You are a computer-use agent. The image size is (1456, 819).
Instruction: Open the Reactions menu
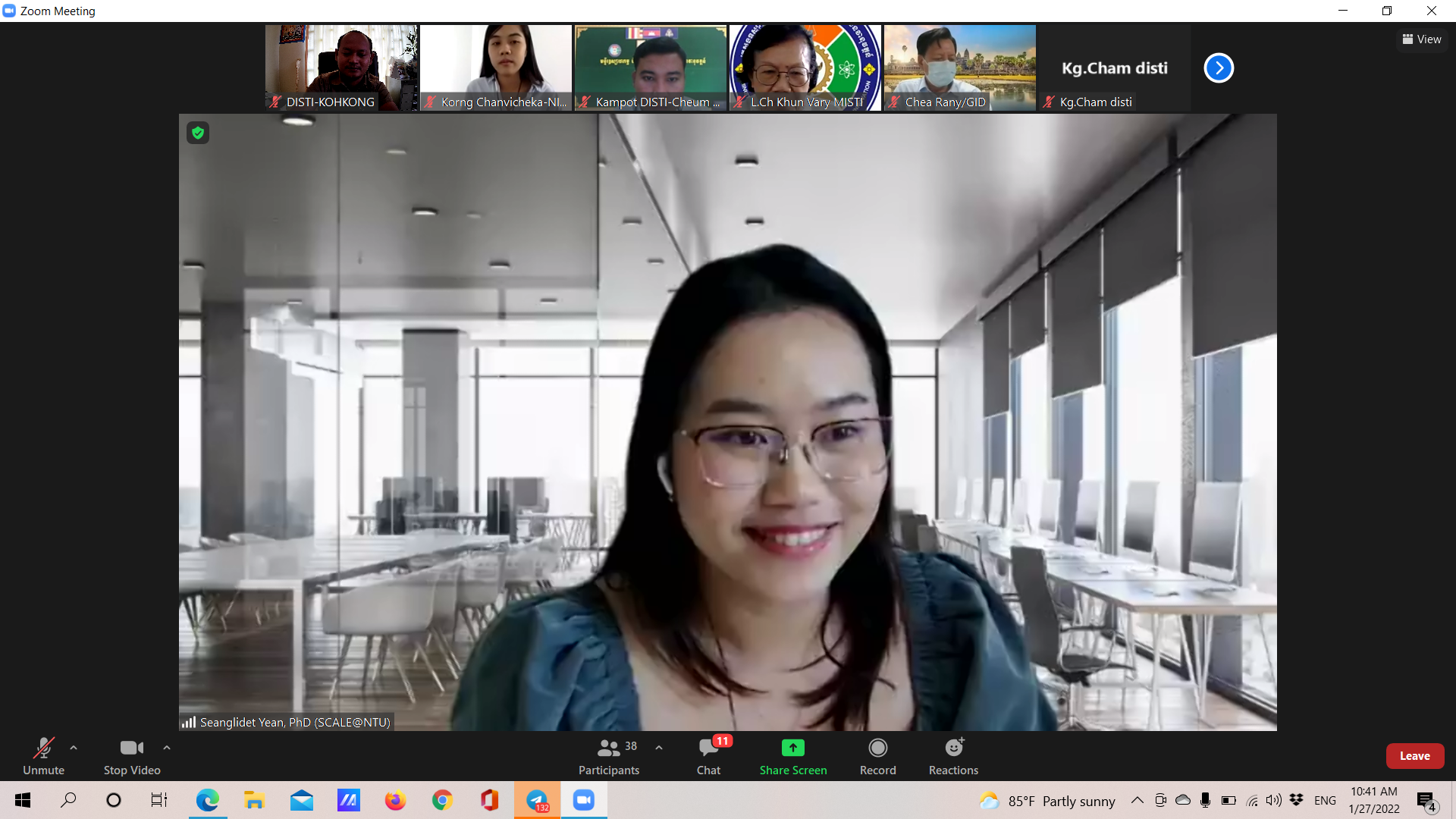(954, 756)
